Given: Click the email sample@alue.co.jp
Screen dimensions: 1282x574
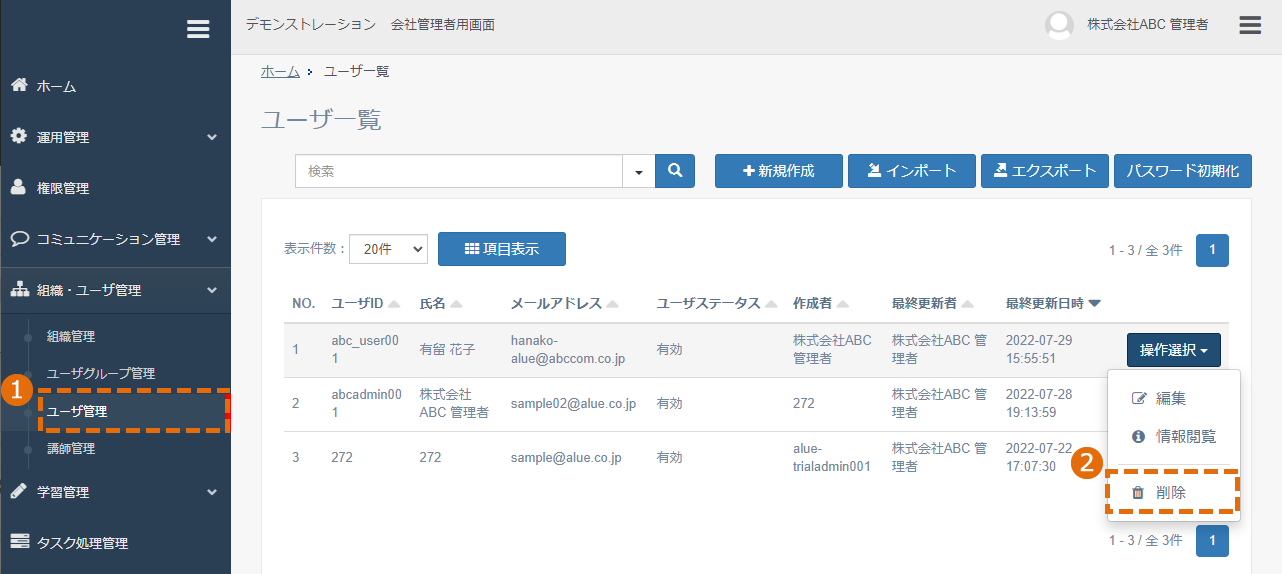Looking at the screenshot, I should [566, 458].
